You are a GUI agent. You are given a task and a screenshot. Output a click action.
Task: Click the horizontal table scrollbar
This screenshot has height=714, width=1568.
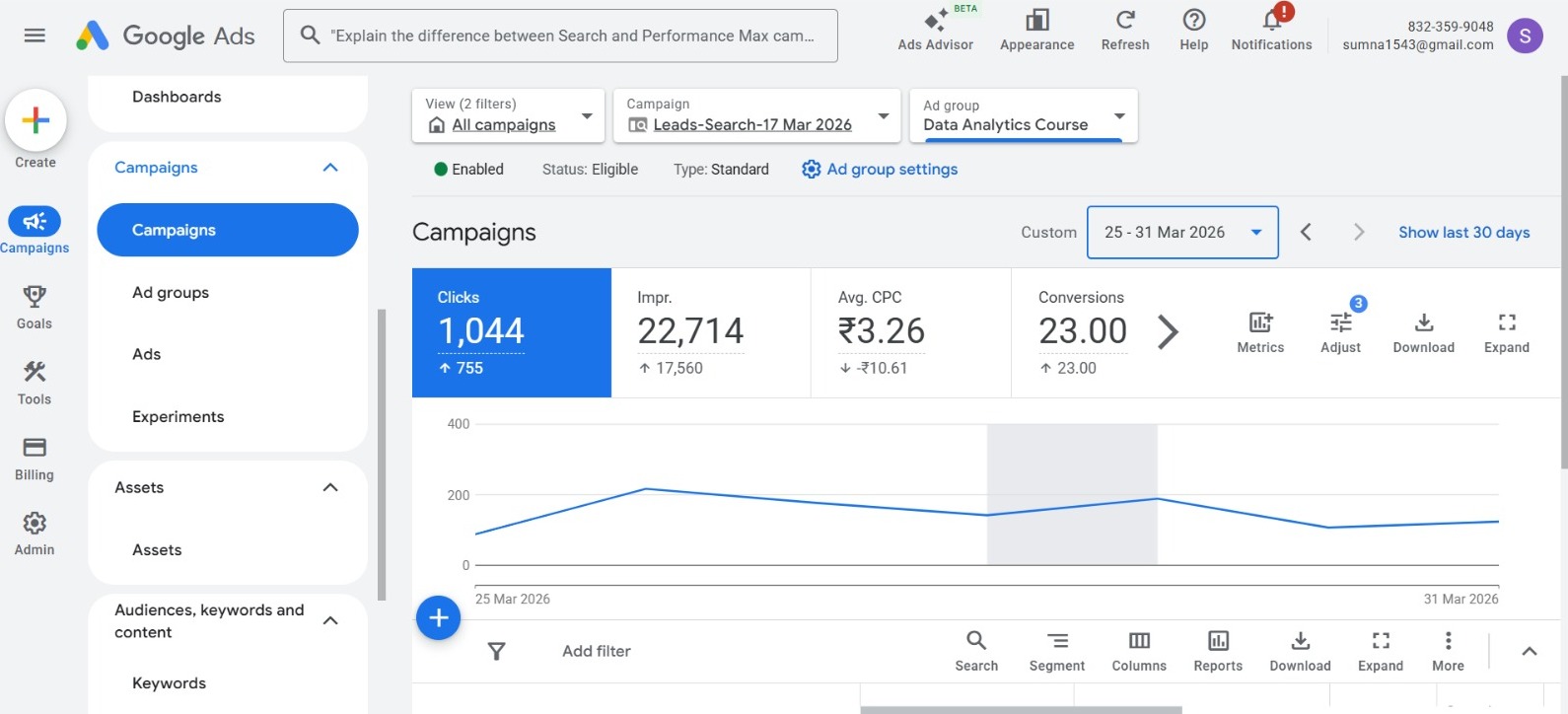1021,710
